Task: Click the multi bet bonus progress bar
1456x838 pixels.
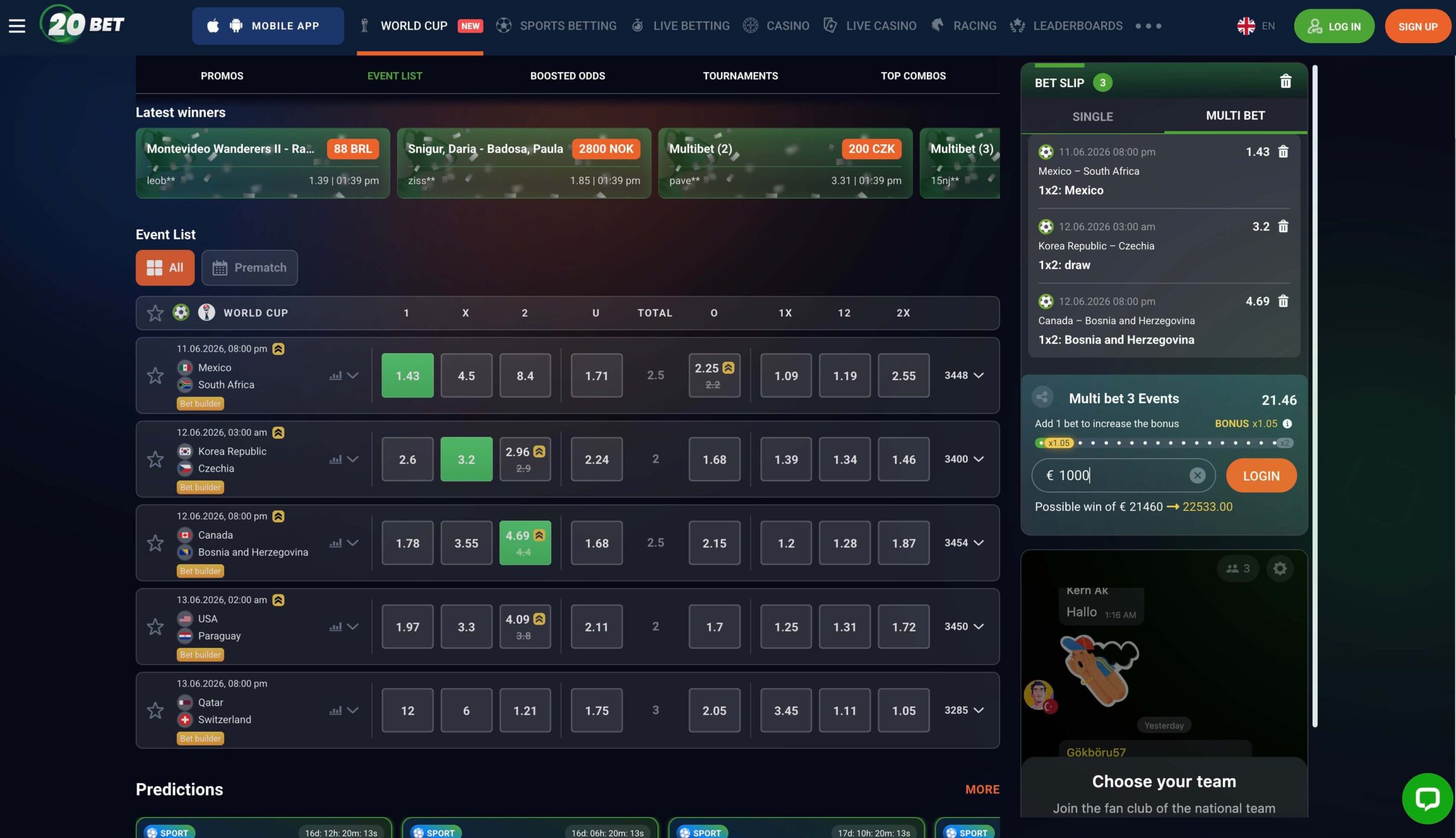Action: click(x=1164, y=443)
